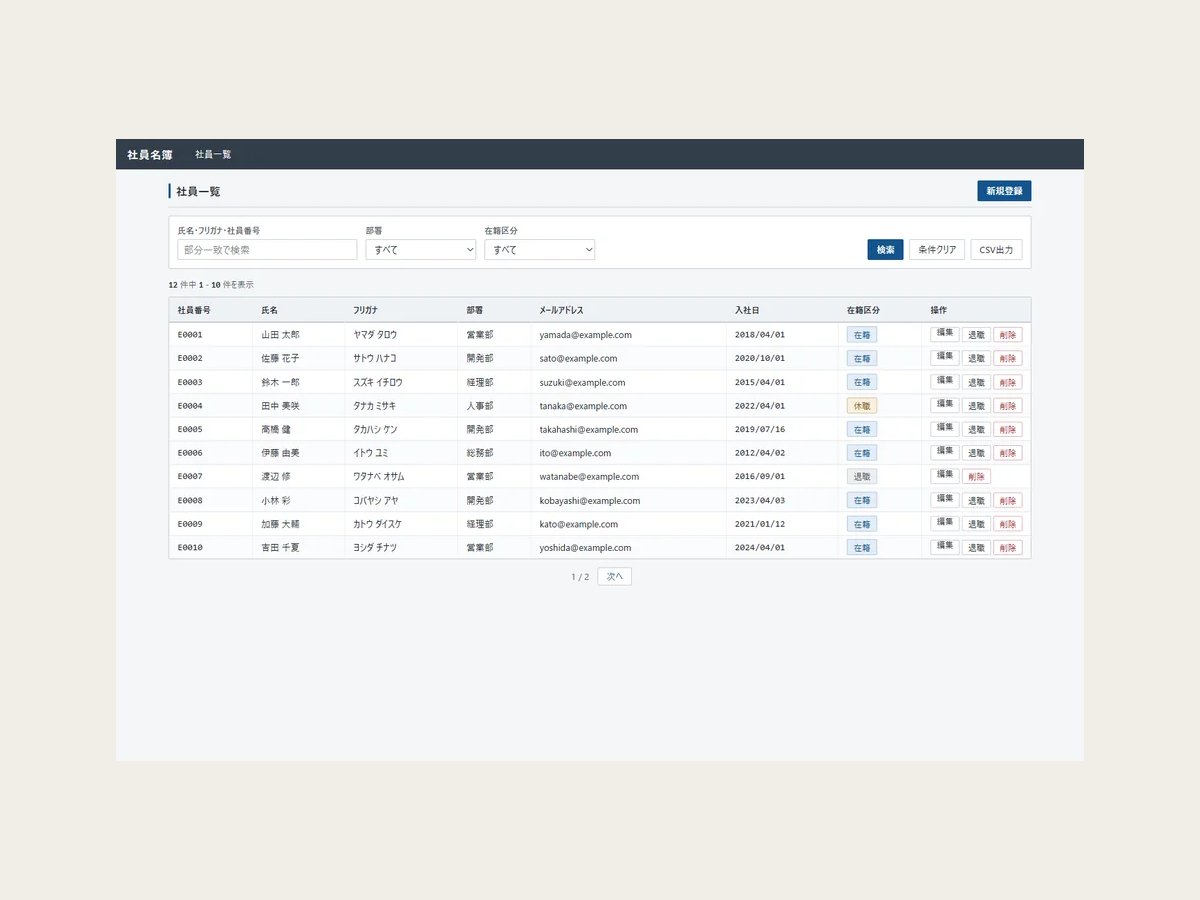1200x900 pixels.
Task: Delete employee E0002 佐藤 花子
Action: [x=1008, y=358]
